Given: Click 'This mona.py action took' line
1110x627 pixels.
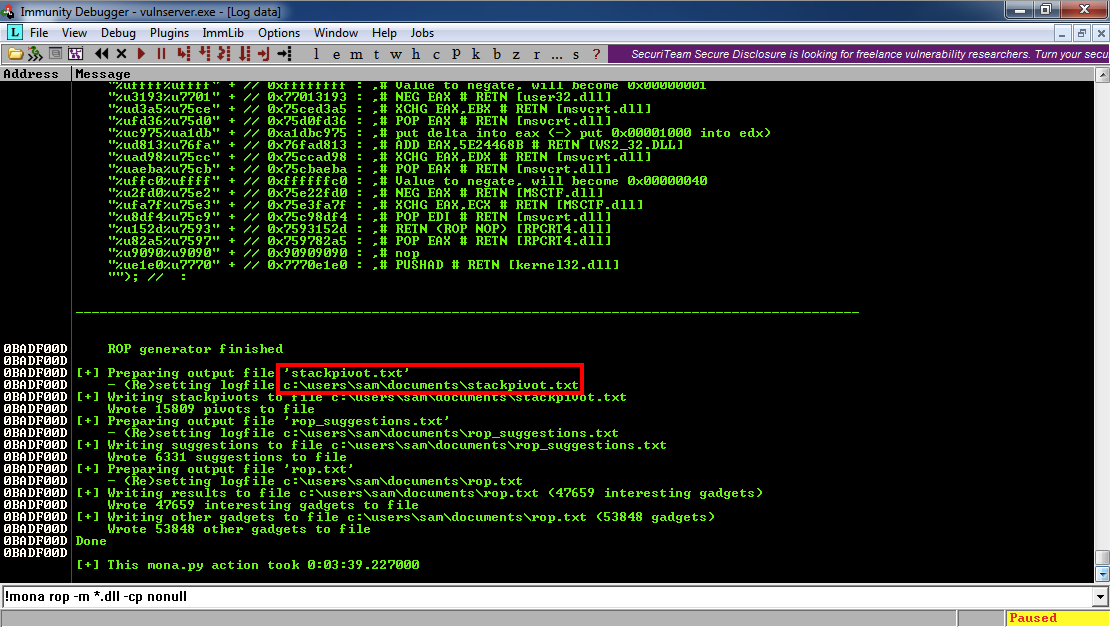Looking at the screenshot, I should coord(248,565).
